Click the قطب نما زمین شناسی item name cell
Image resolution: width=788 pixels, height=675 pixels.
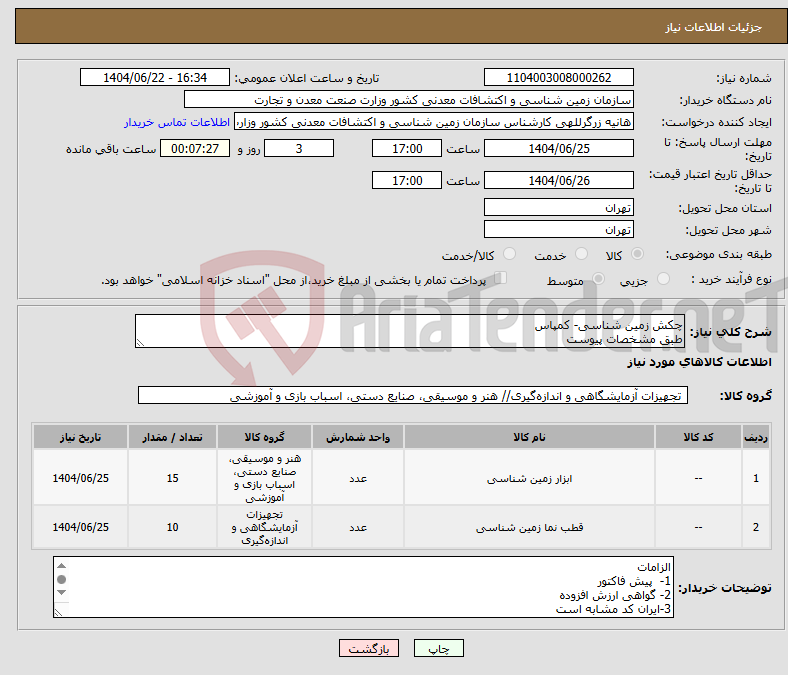click(529, 527)
